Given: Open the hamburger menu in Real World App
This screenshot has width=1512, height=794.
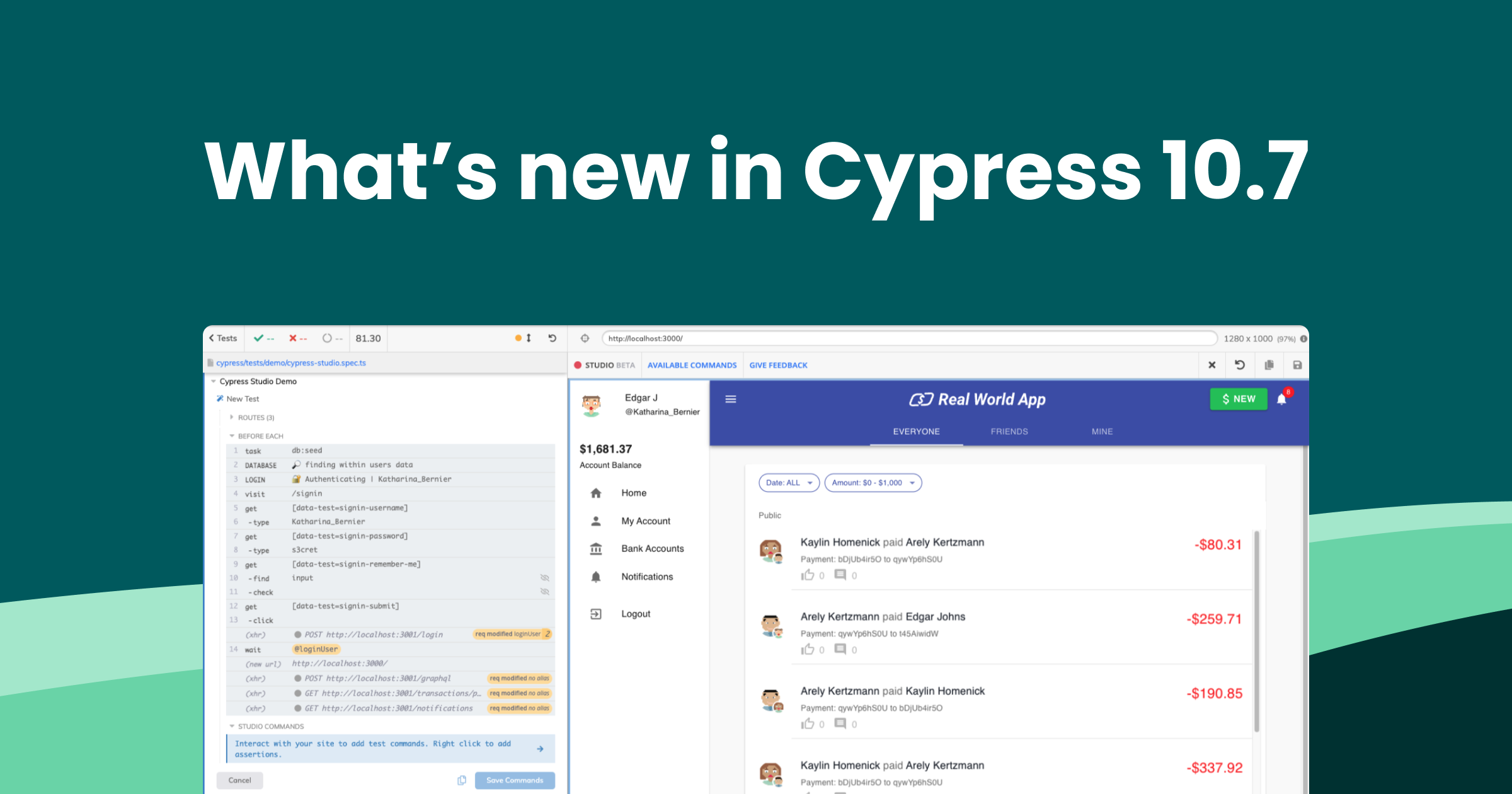Looking at the screenshot, I should click(x=731, y=399).
